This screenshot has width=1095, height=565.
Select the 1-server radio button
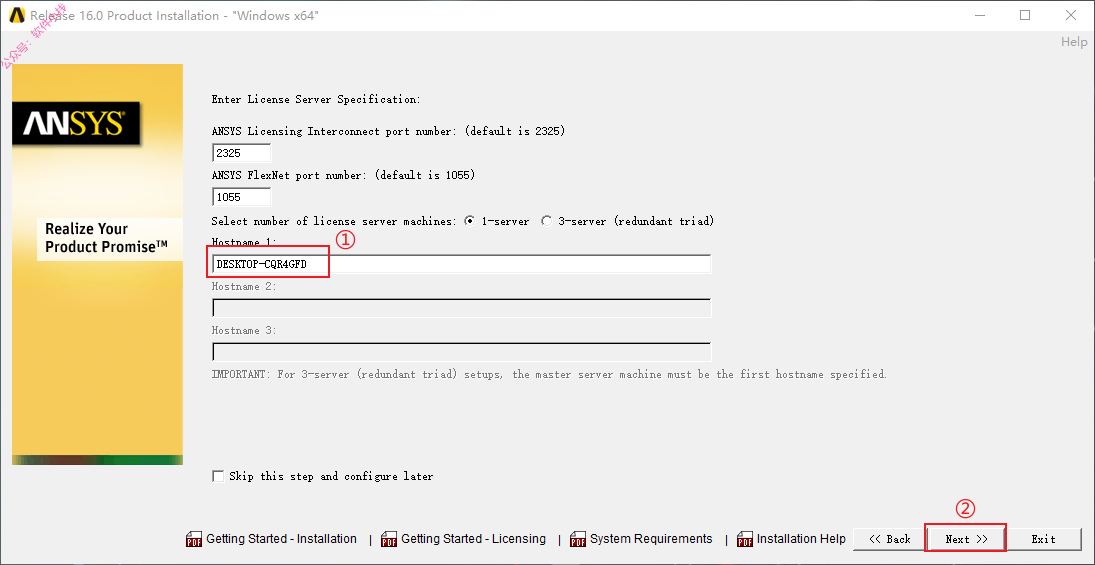tap(469, 221)
